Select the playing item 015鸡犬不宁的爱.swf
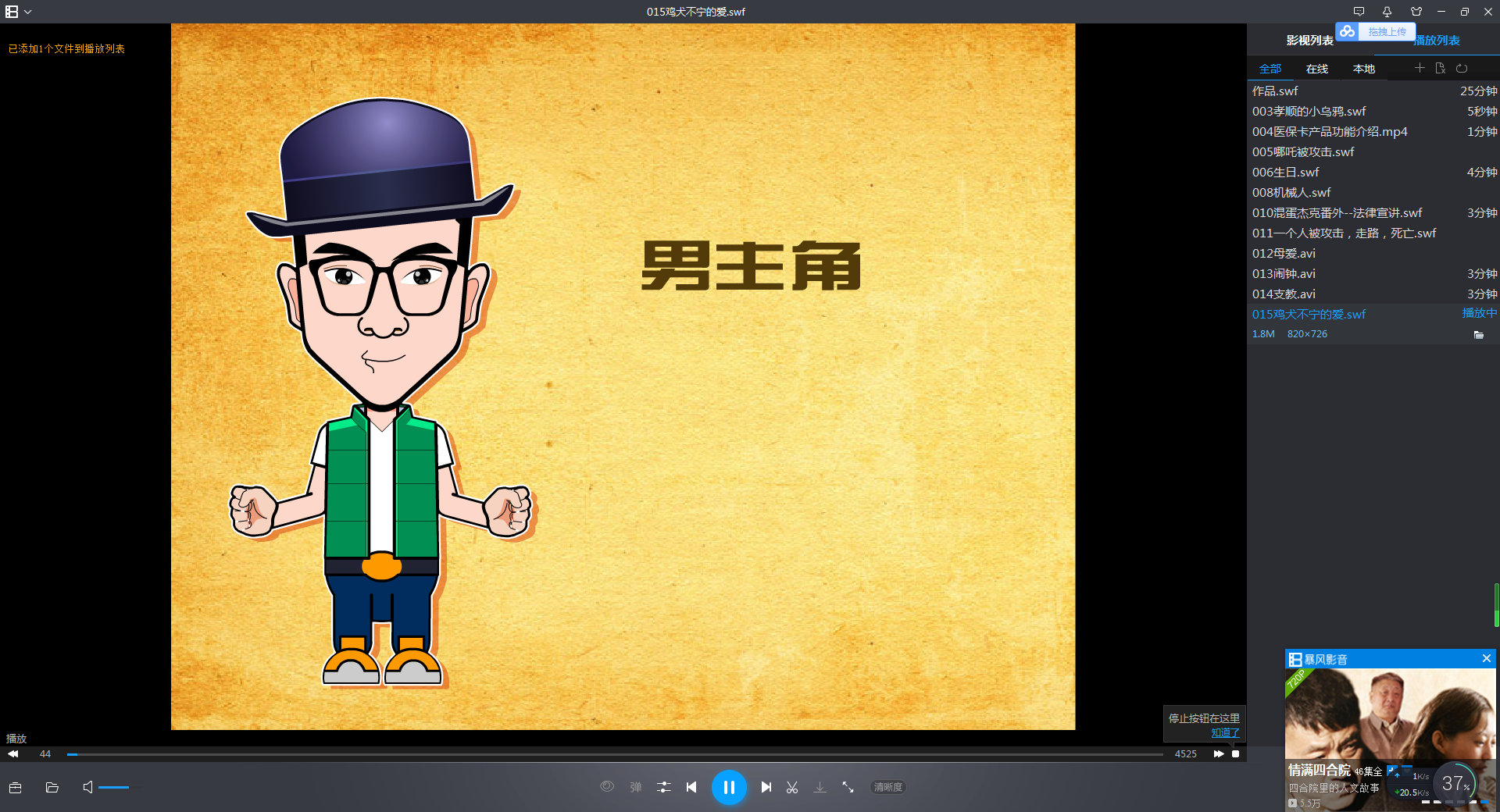The width and height of the screenshot is (1500, 812). pos(1373,315)
